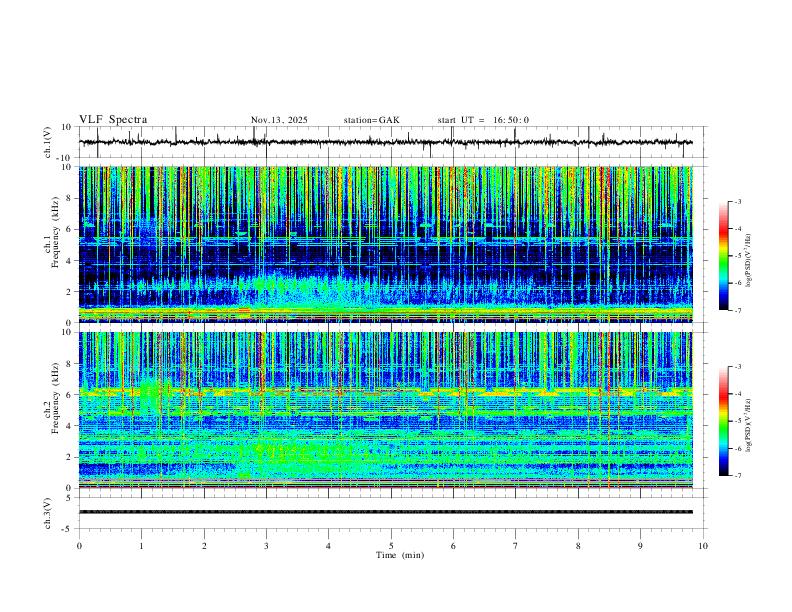Click the time axis tick label '0'
This screenshot has height=612, width=792.
point(79,546)
